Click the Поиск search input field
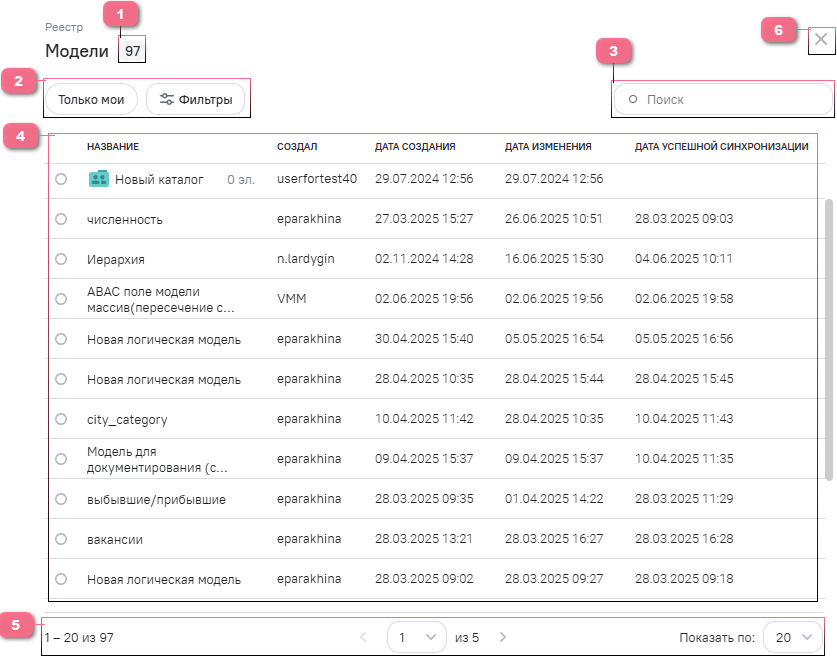 click(733, 100)
